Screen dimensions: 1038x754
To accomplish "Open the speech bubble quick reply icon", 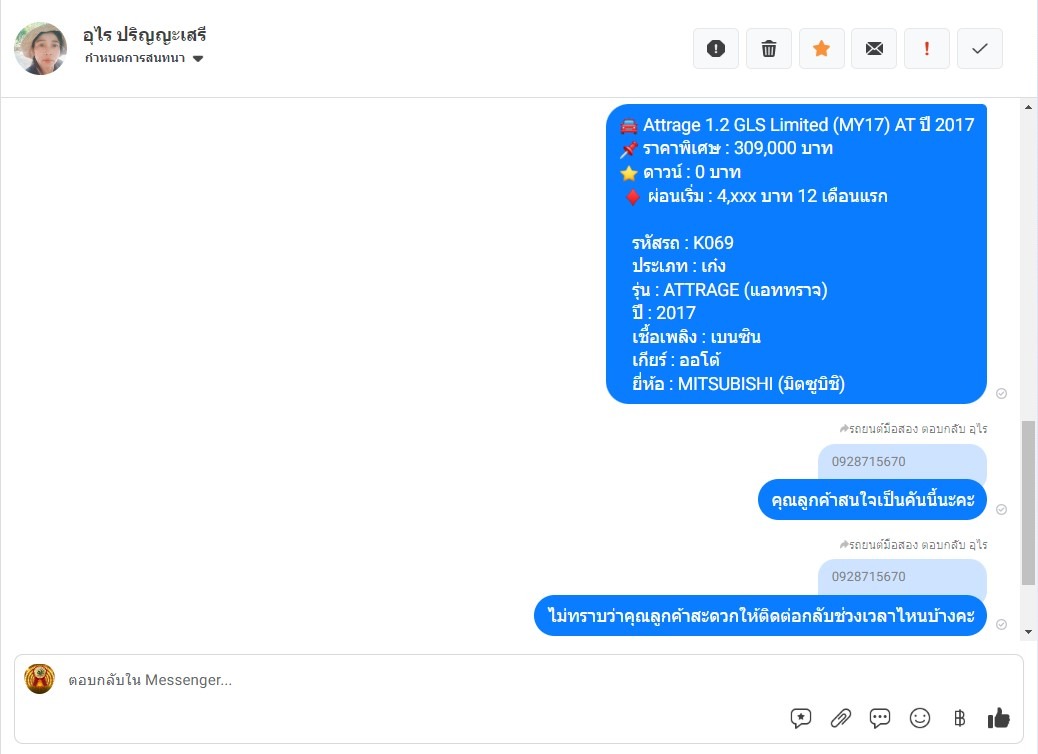I will [880, 718].
